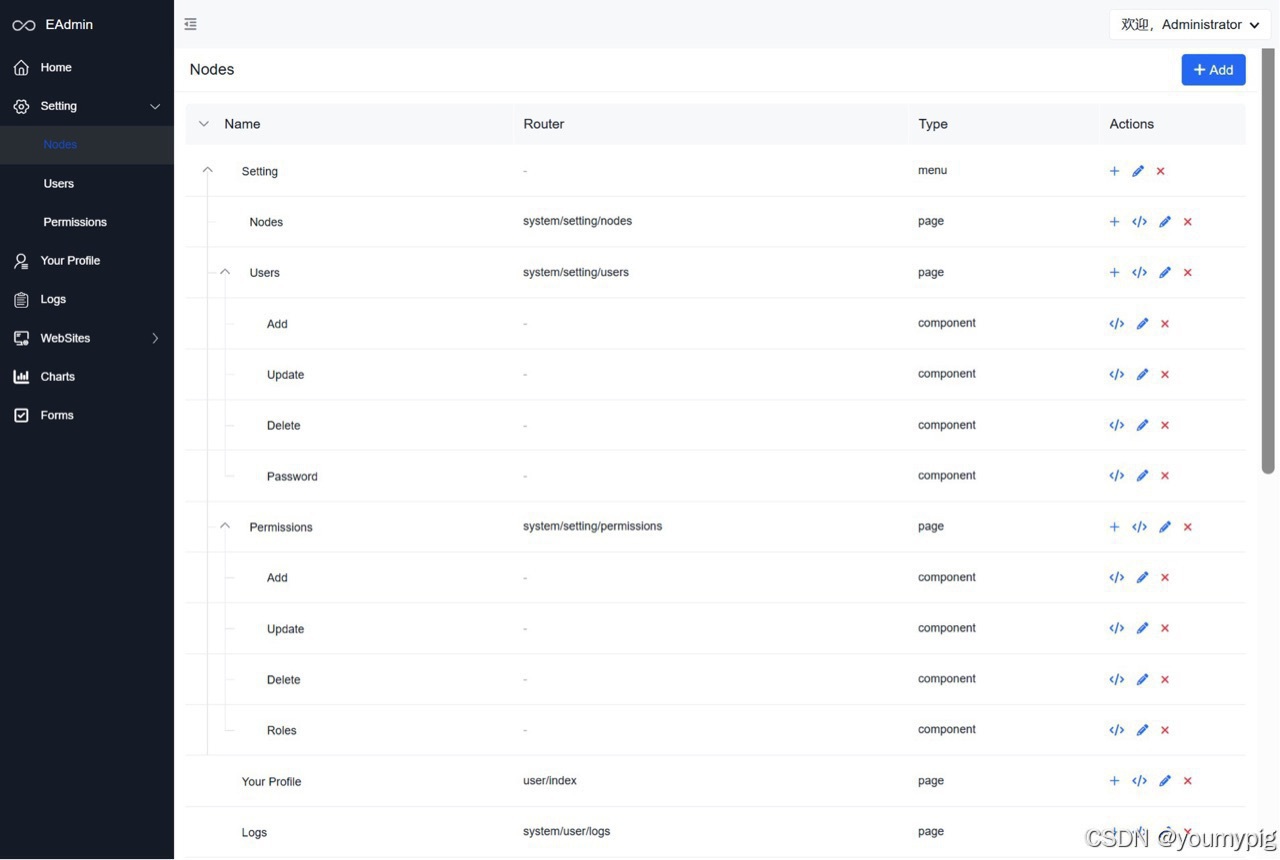Add a child under Users row

[x=1114, y=272]
